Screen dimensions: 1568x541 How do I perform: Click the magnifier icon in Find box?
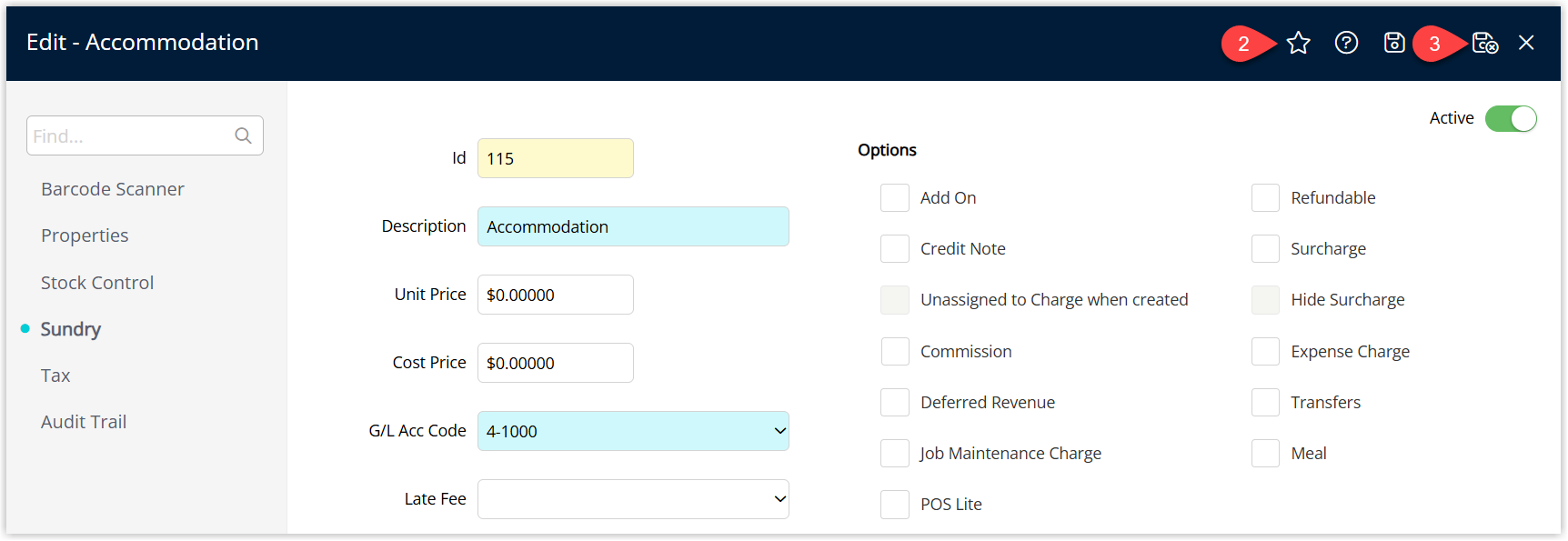[x=243, y=135]
